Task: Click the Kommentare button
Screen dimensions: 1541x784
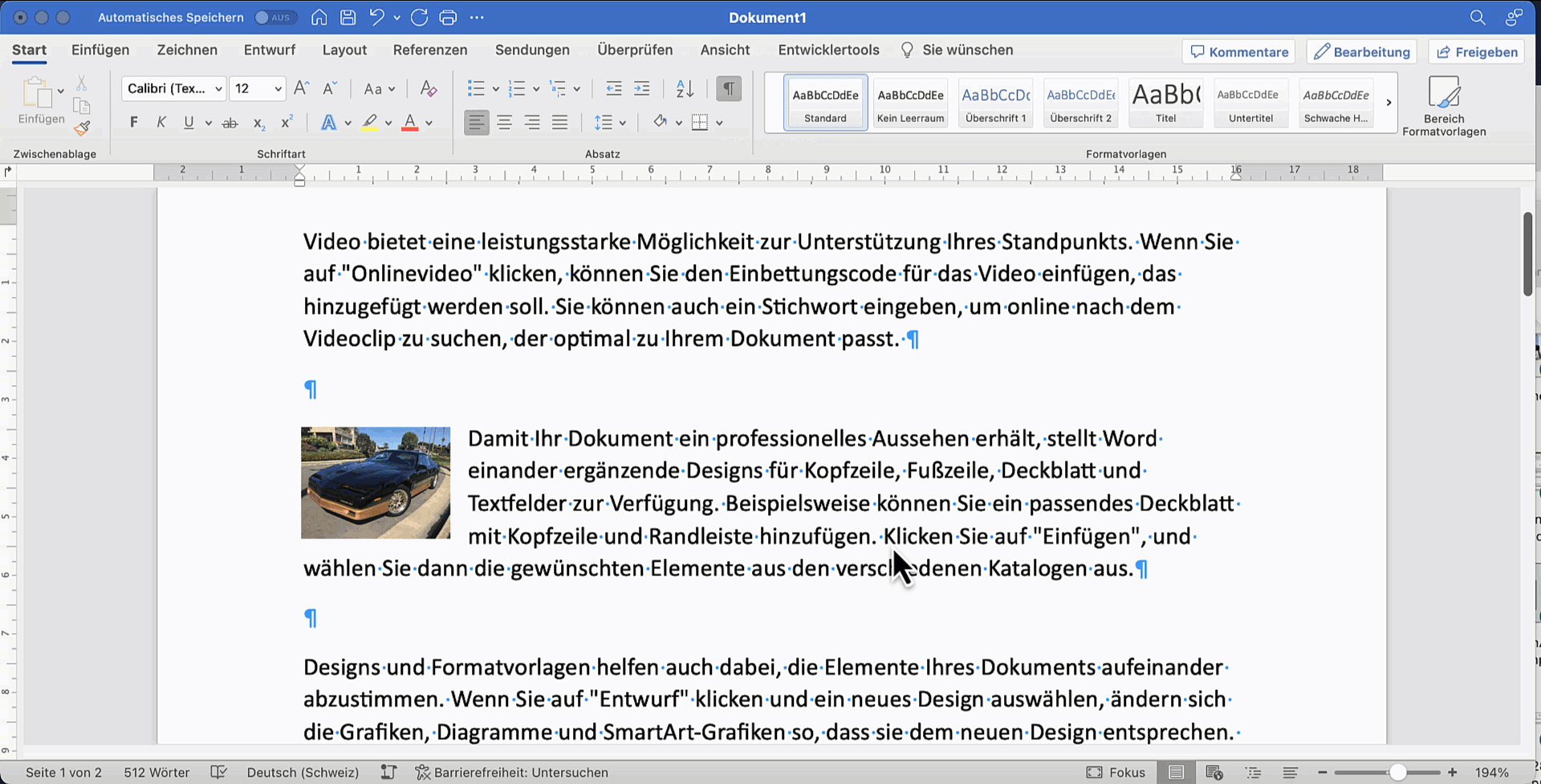Action: 1239,52
